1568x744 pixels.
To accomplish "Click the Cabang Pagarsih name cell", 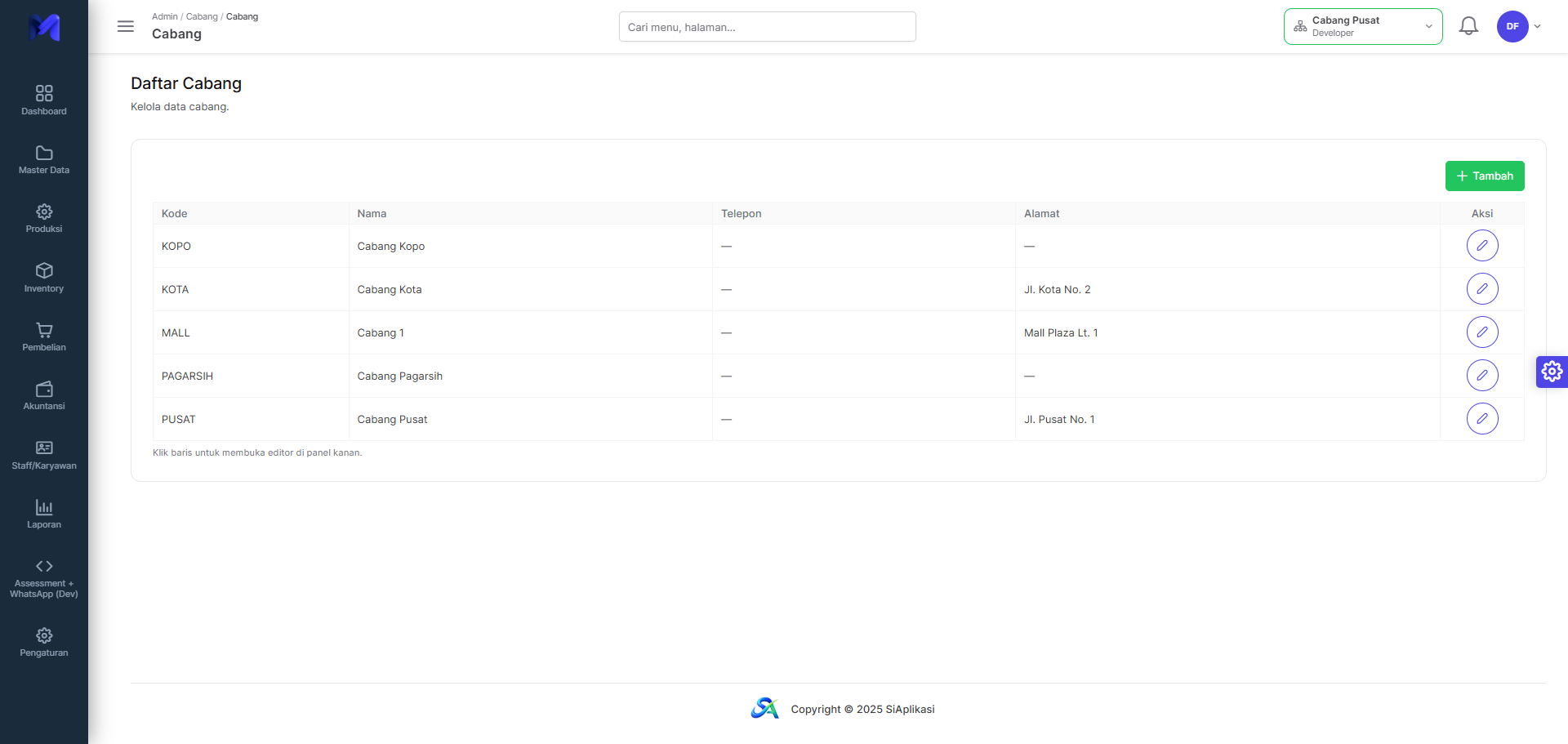I will 531,376.
